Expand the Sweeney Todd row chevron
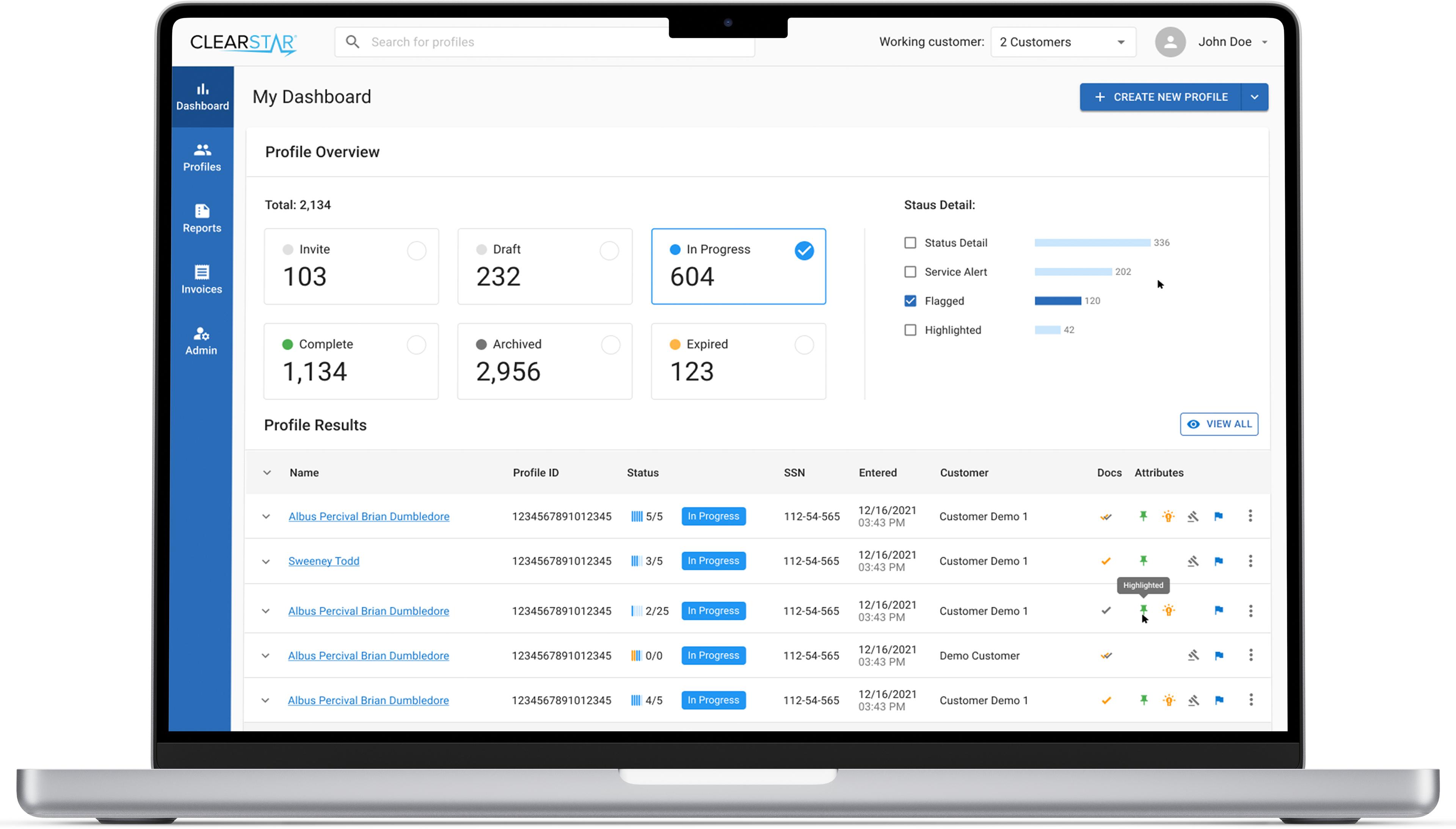 [x=266, y=561]
